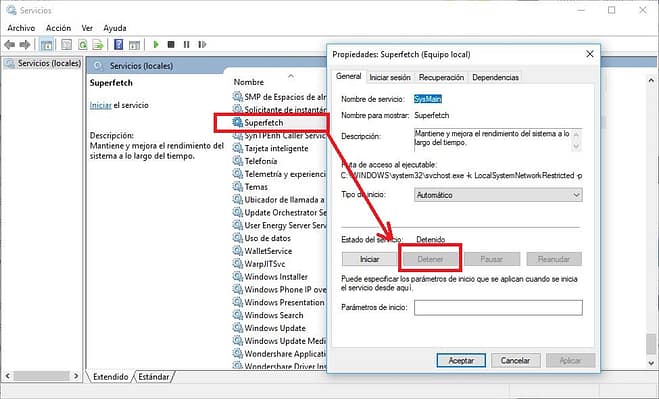
Task: Click gear icon next to Telefonía
Action: tap(237, 161)
